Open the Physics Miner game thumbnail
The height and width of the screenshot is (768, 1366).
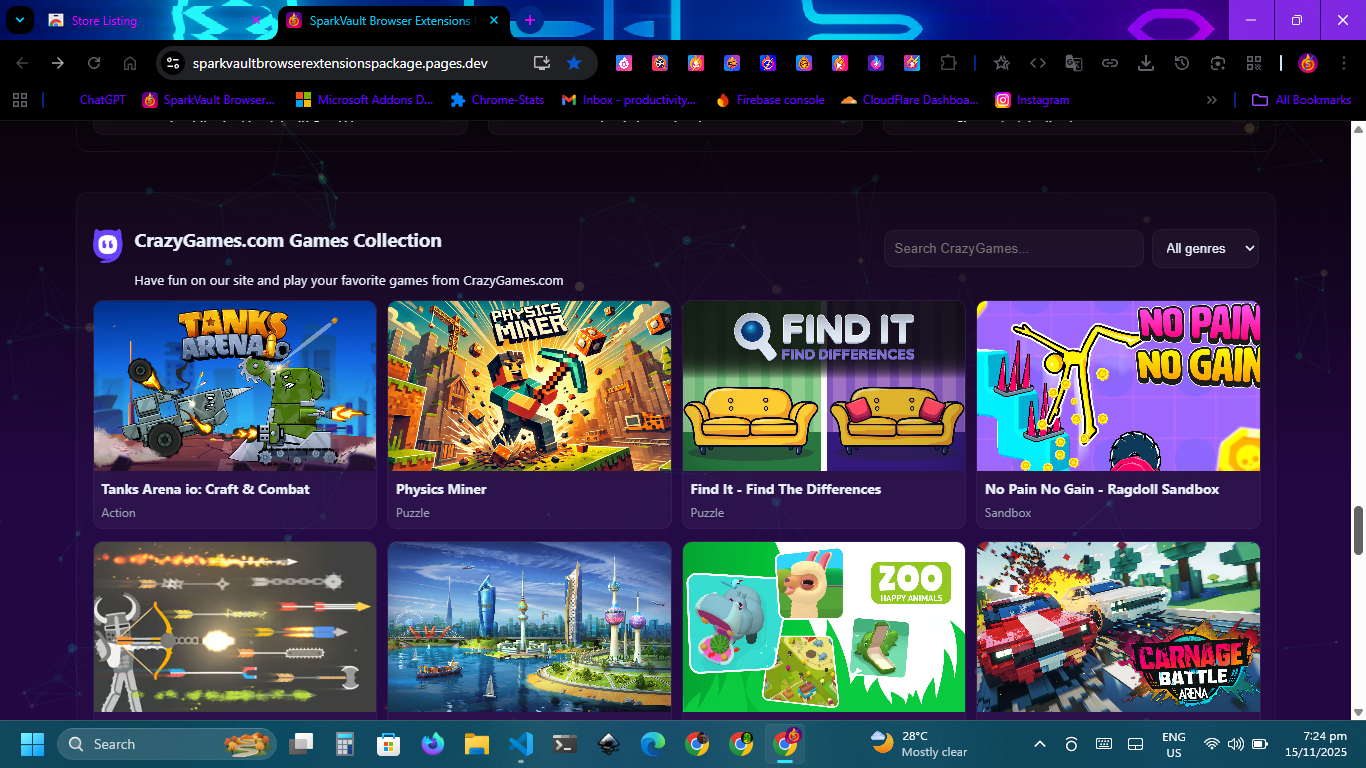click(529, 386)
